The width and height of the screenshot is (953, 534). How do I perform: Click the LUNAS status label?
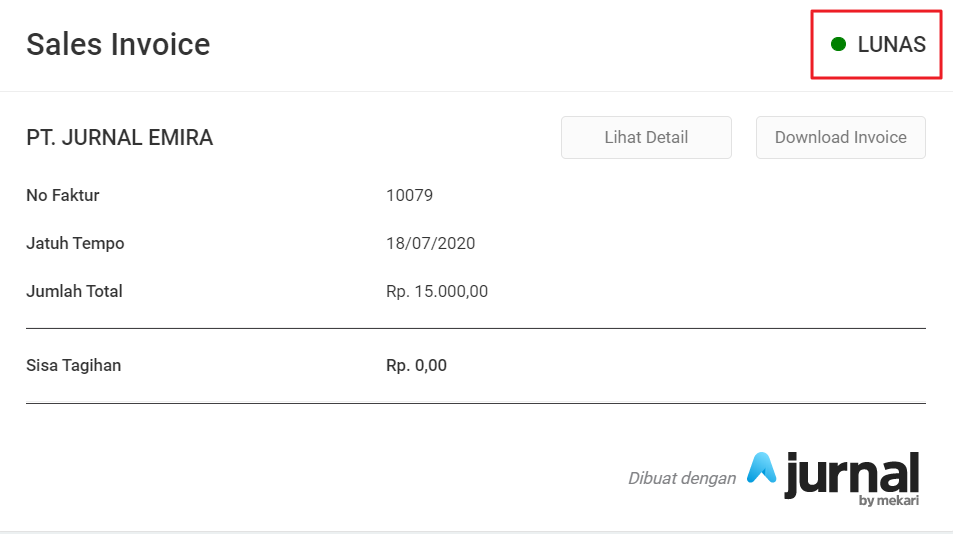pyautogui.click(x=891, y=44)
